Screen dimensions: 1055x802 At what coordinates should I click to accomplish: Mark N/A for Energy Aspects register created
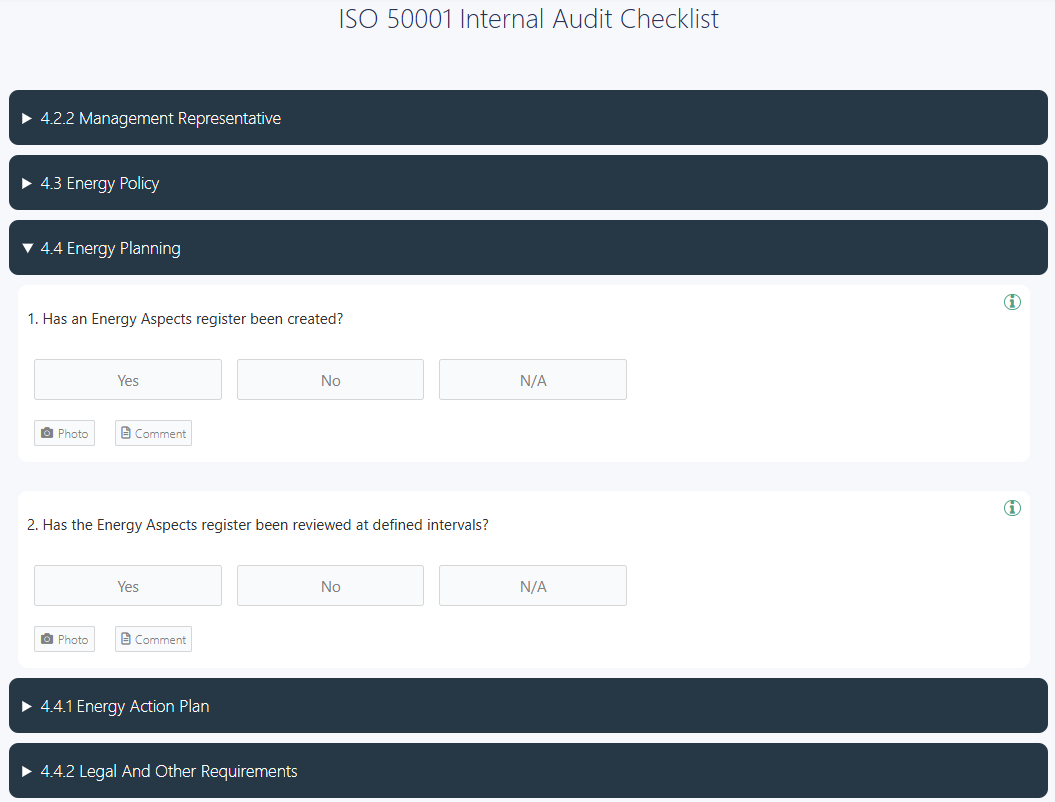(533, 379)
